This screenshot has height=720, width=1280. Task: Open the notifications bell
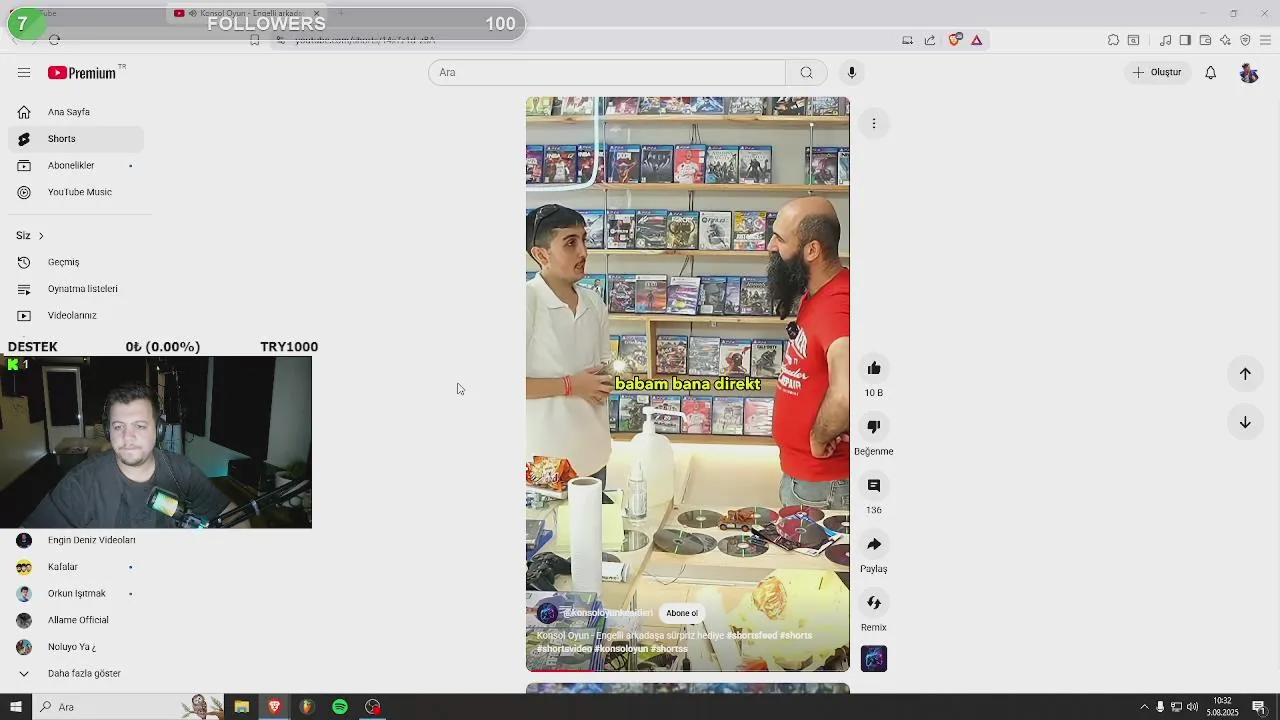click(1210, 72)
